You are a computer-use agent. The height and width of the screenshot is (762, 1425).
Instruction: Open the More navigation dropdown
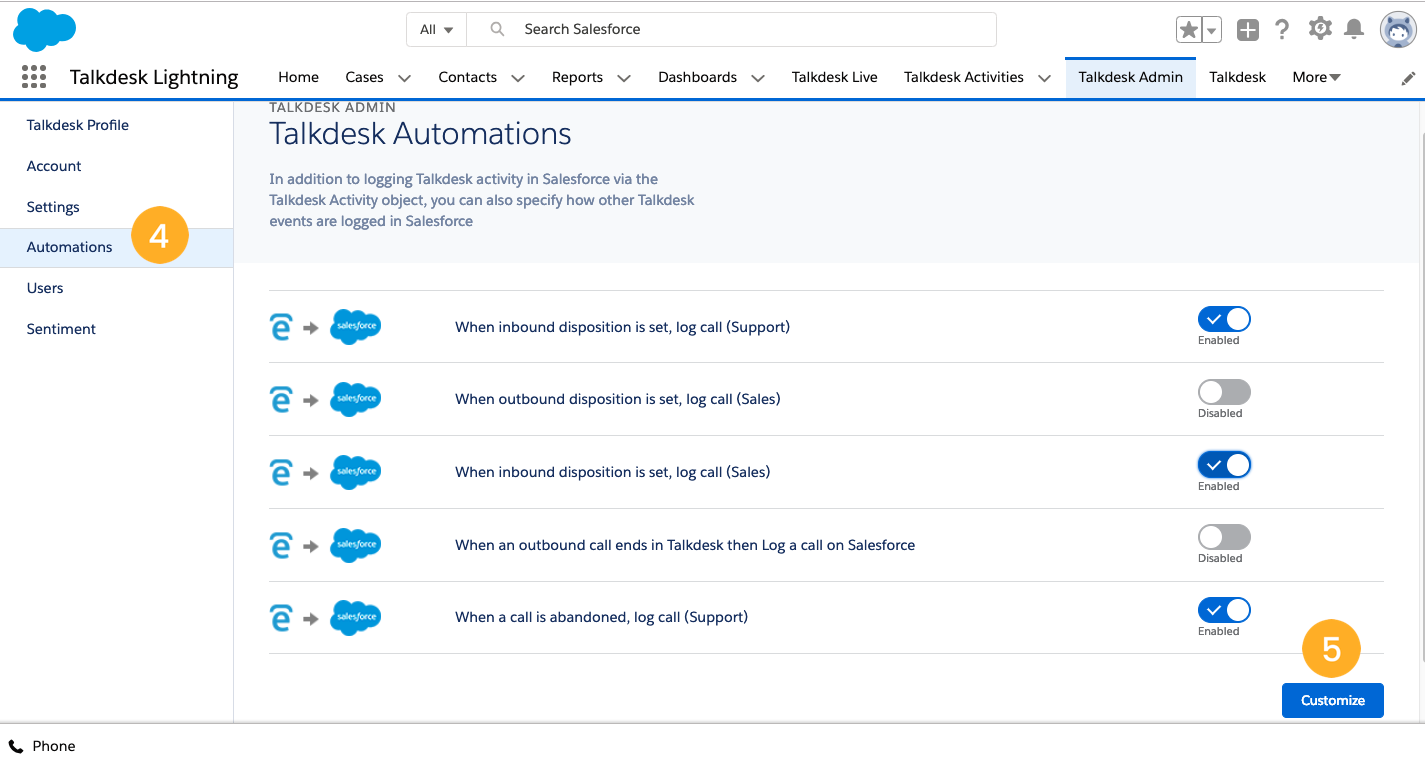pos(1316,77)
